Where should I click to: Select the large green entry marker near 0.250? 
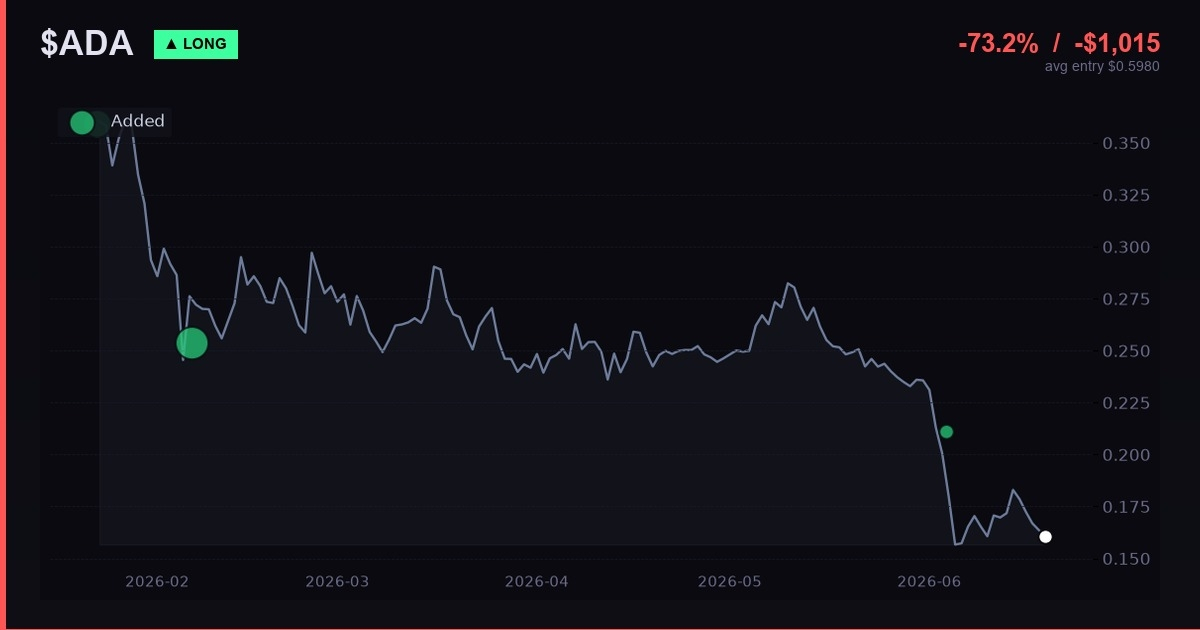tap(192, 343)
